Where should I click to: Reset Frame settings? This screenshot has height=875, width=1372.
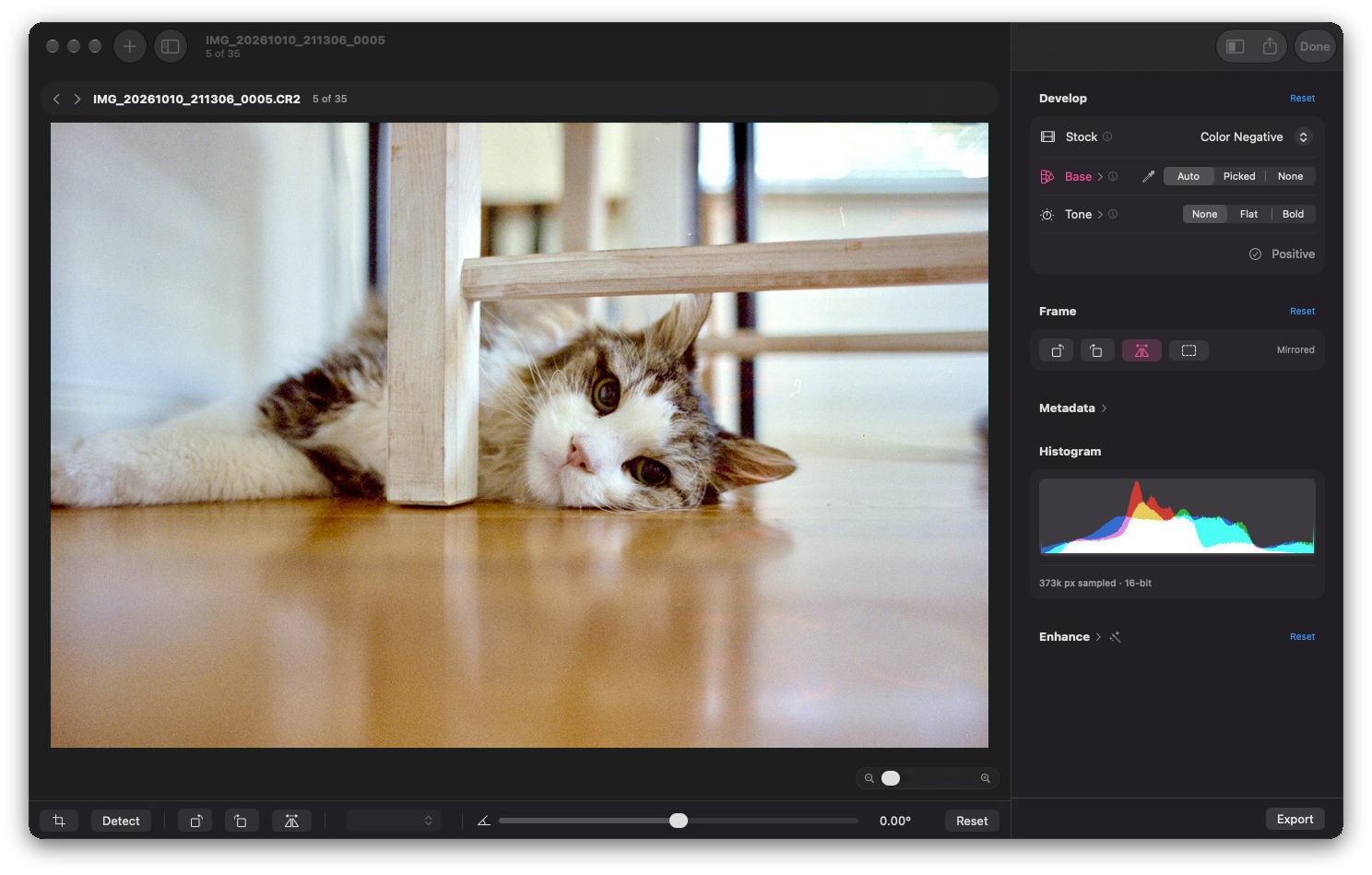coord(1302,312)
